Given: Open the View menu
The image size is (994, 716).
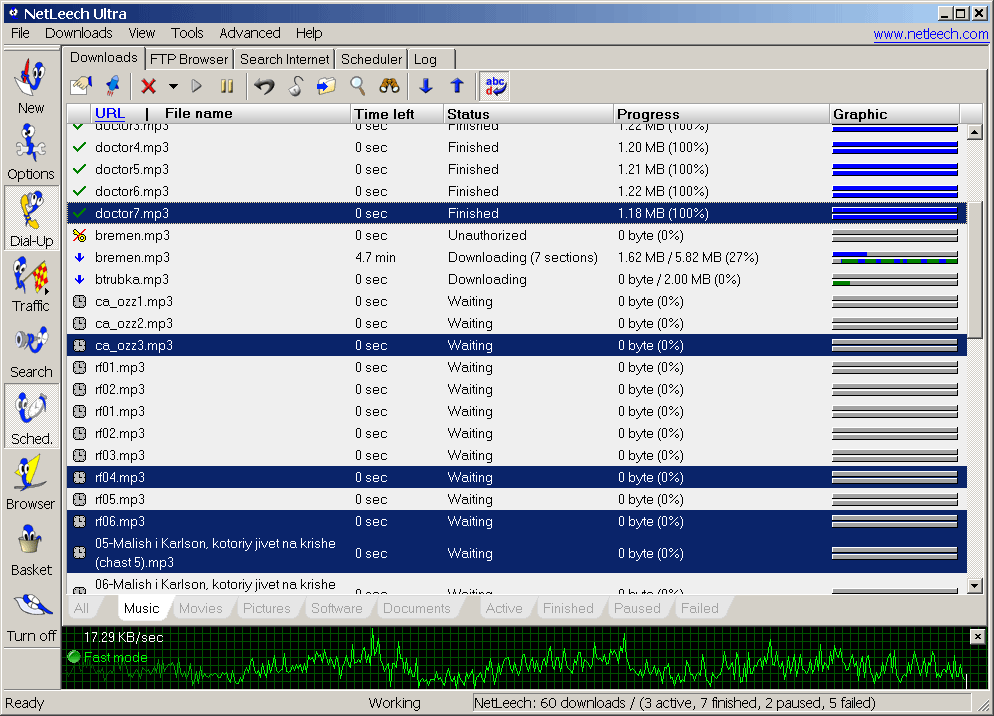Looking at the screenshot, I should point(141,33).
